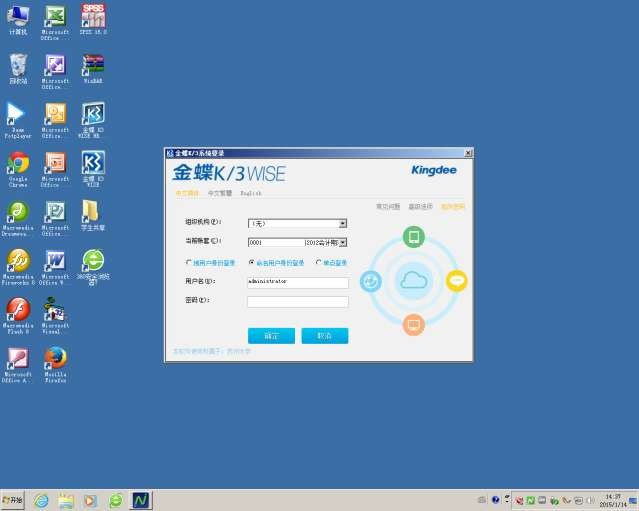Open the green 360 browser taskbar icon
Image resolution: width=639 pixels, height=511 pixels.
pyautogui.click(x=116, y=500)
